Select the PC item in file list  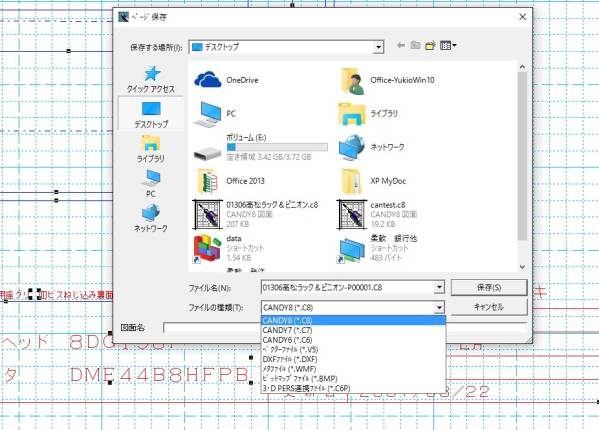point(215,114)
